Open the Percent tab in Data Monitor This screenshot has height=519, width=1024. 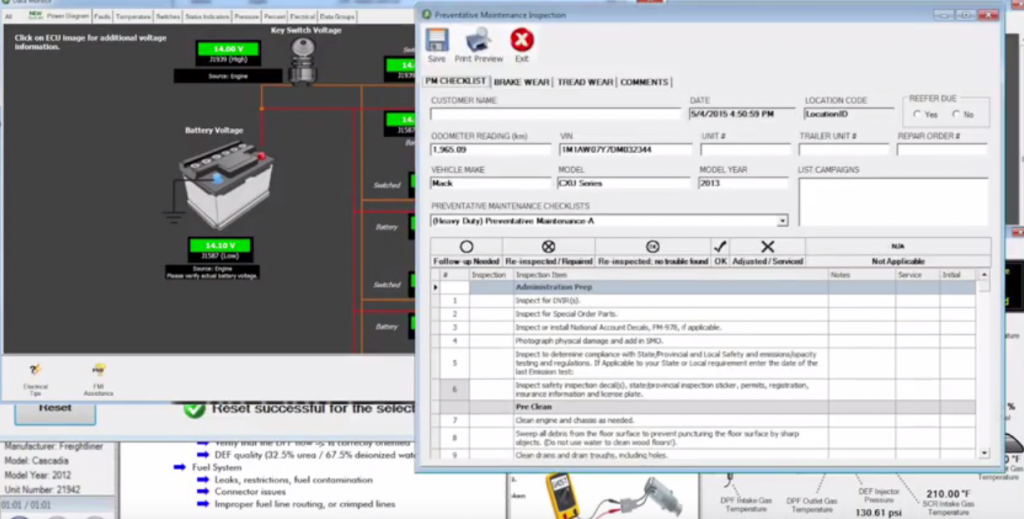click(x=274, y=16)
